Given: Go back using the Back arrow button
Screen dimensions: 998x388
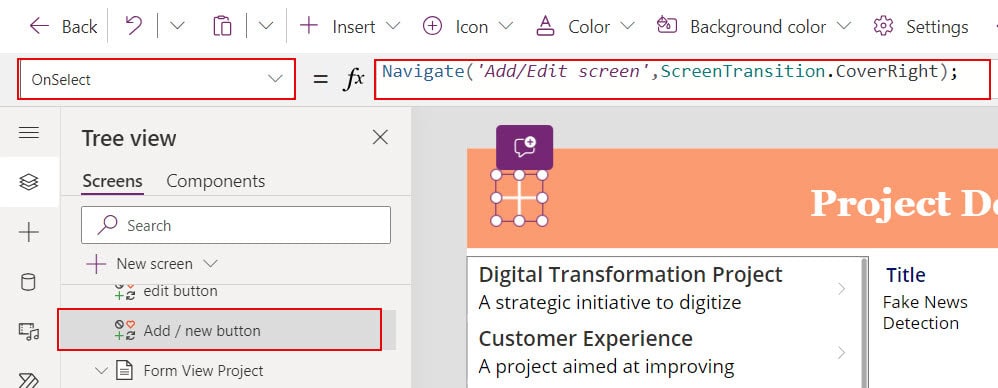Looking at the screenshot, I should point(64,27).
